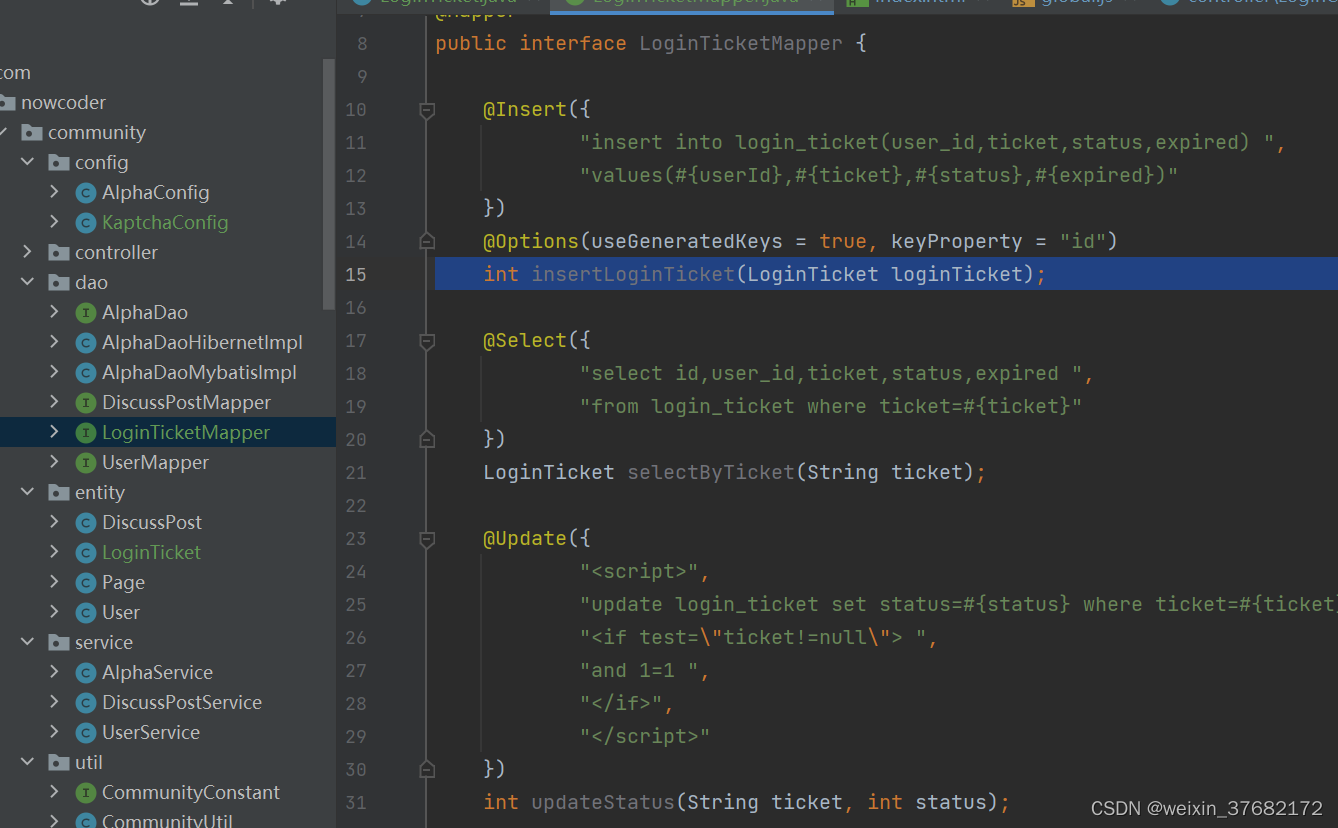Select LoginTicketMapper in the project tree

pyautogui.click(x=186, y=432)
